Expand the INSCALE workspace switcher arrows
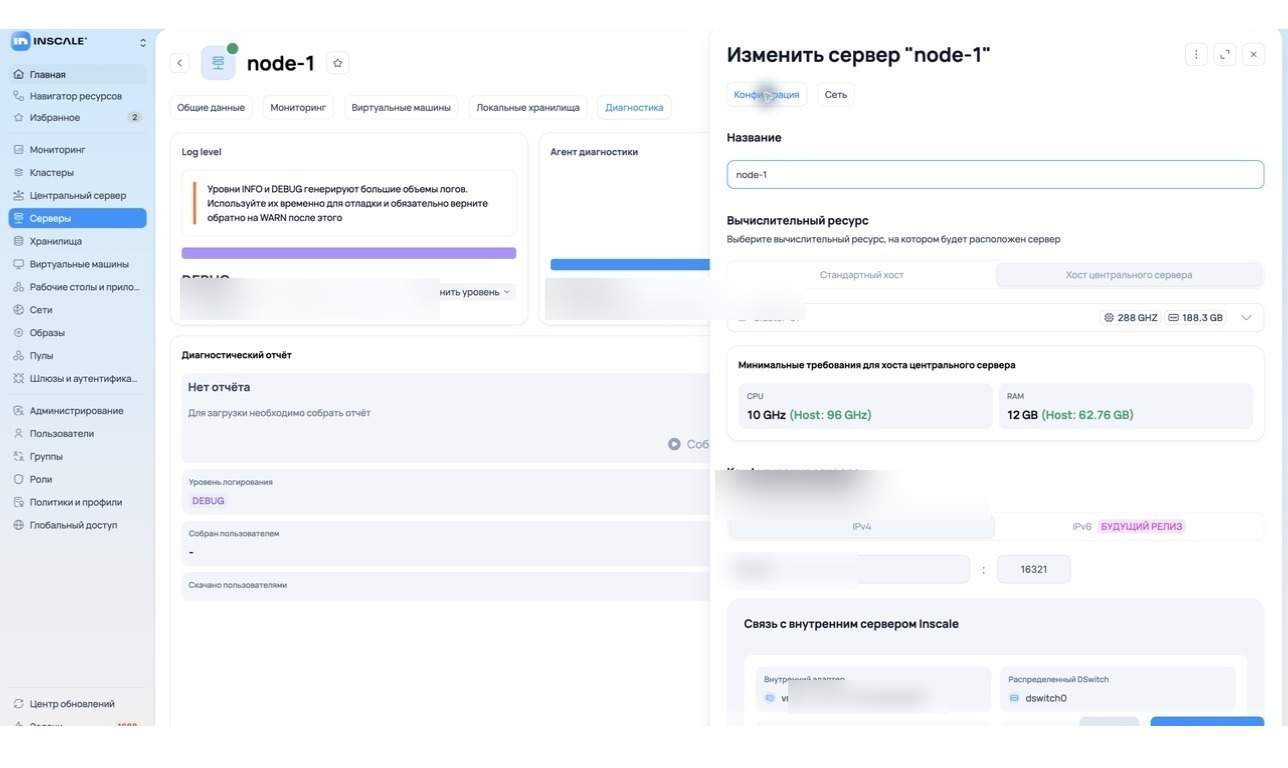The width and height of the screenshot is (1288, 768). (x=142, y=42)
